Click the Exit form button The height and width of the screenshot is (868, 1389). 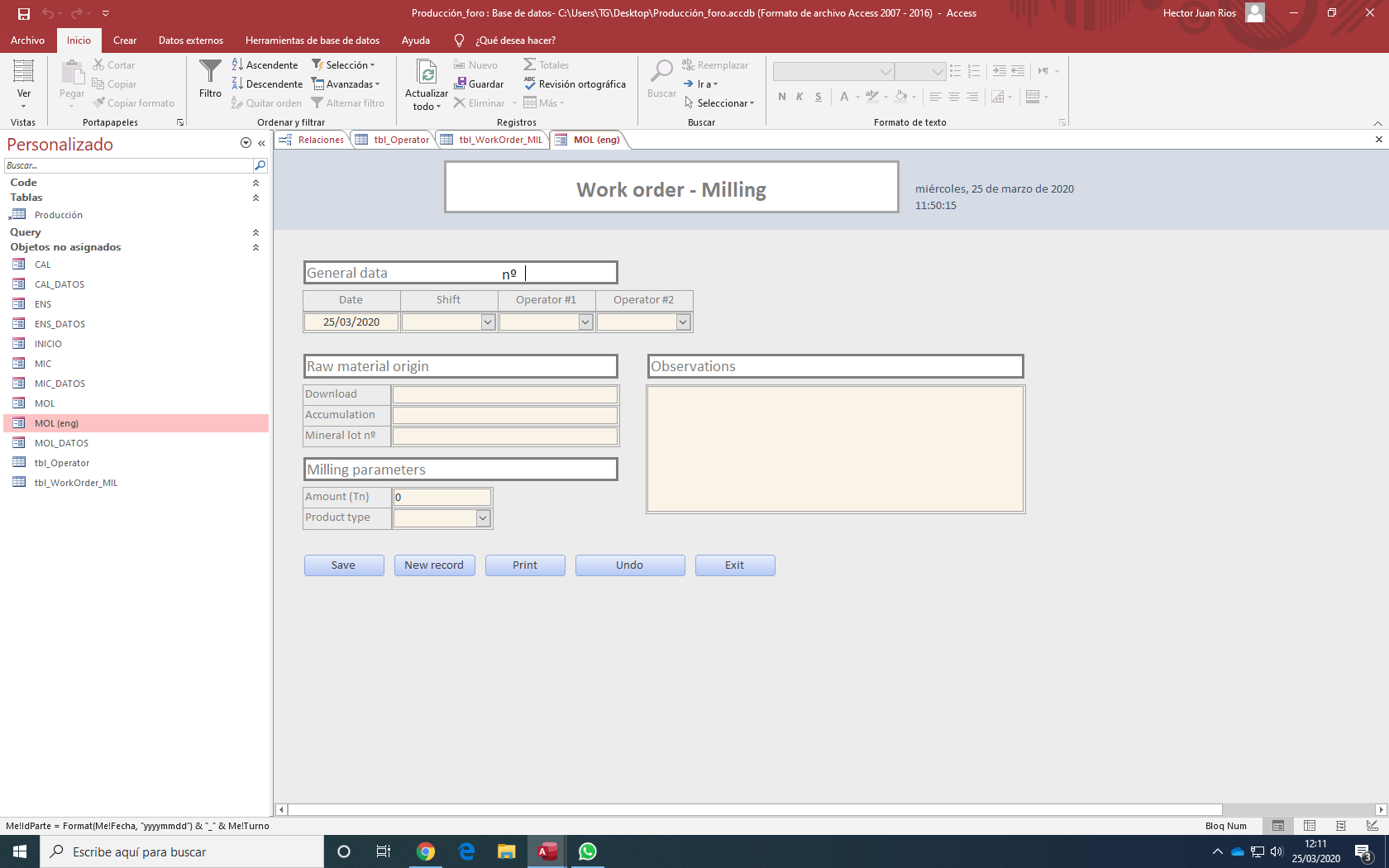click(735, 565)
